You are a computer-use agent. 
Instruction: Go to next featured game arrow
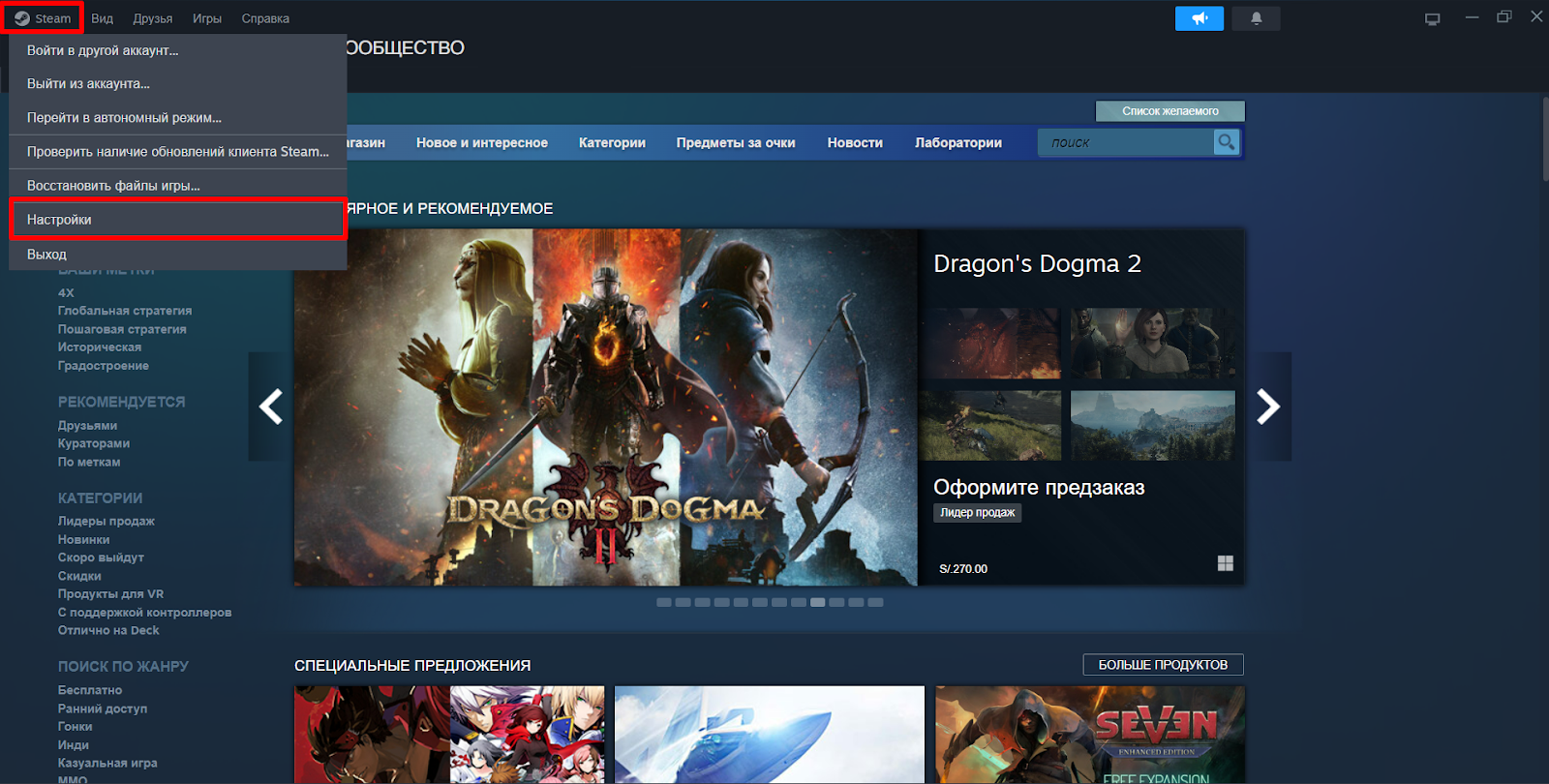pos(1268,407)
